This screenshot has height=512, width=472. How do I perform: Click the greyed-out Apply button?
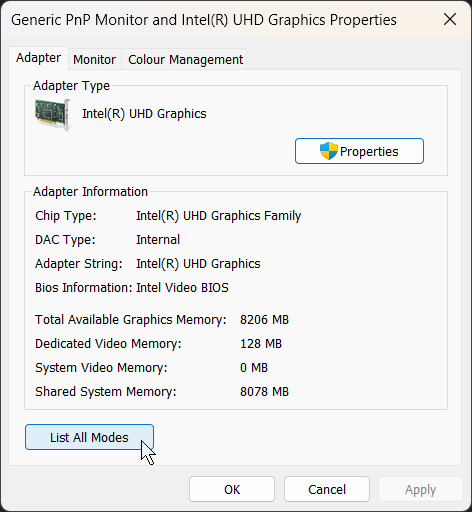421,489
